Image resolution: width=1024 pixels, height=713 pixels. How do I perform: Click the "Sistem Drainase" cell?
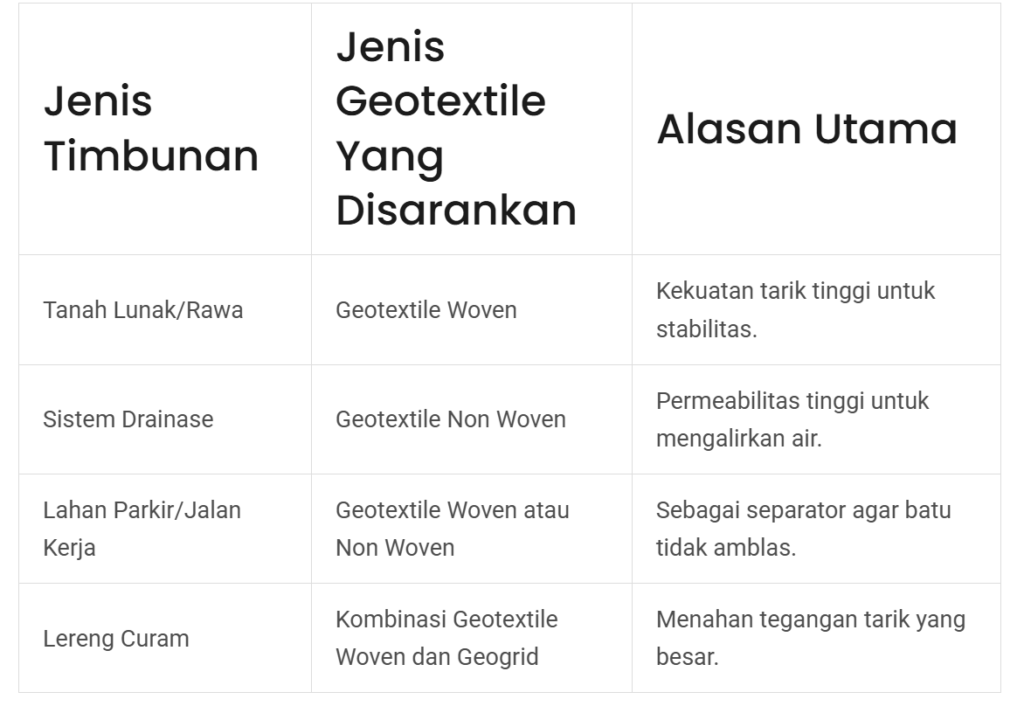click(x=128, y=419)
